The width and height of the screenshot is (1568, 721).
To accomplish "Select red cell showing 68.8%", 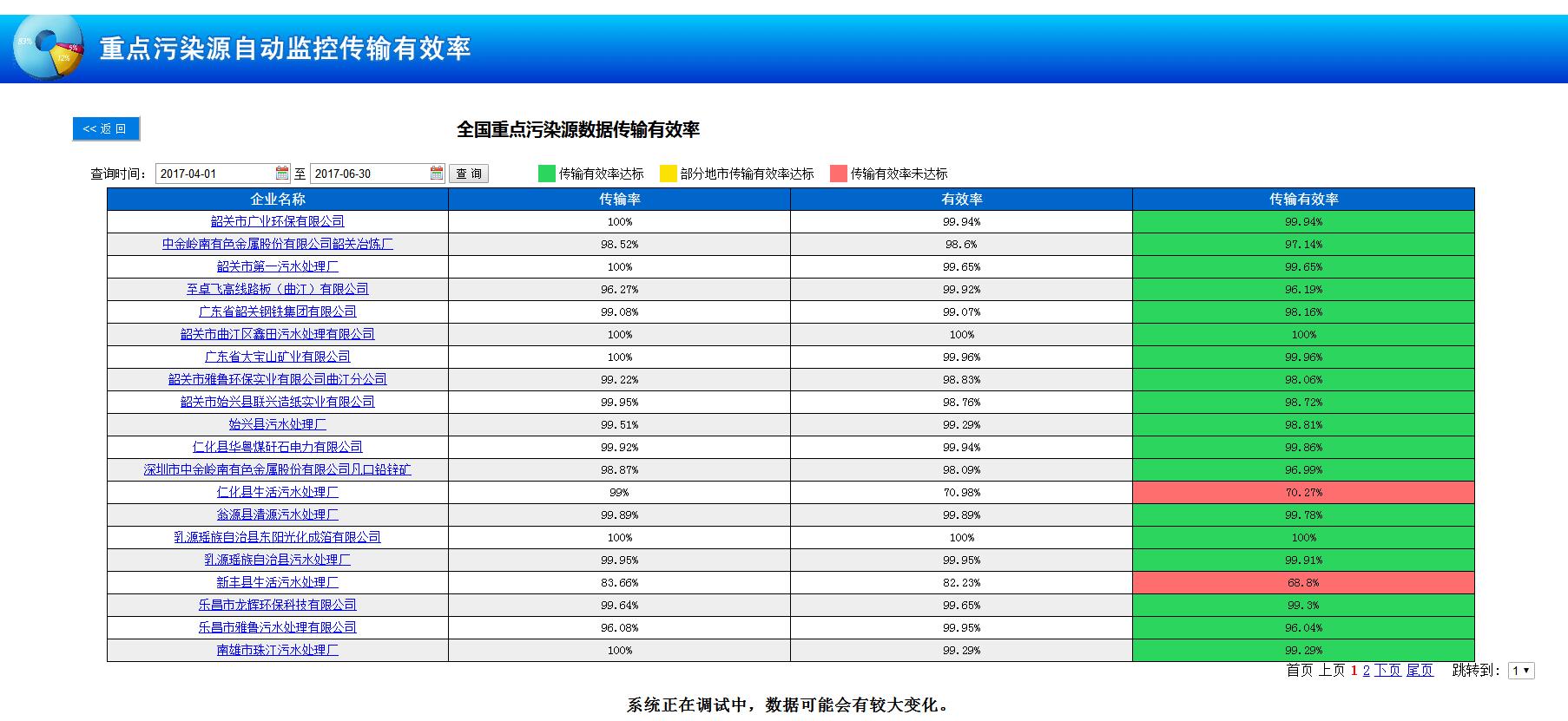I will (1304, 582).
